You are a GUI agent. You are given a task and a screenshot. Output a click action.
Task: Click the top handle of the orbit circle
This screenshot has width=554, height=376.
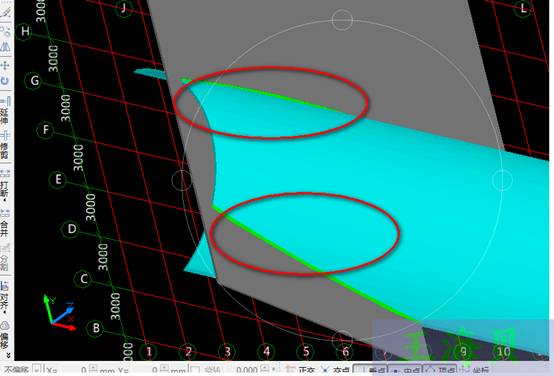pos(342,20)
